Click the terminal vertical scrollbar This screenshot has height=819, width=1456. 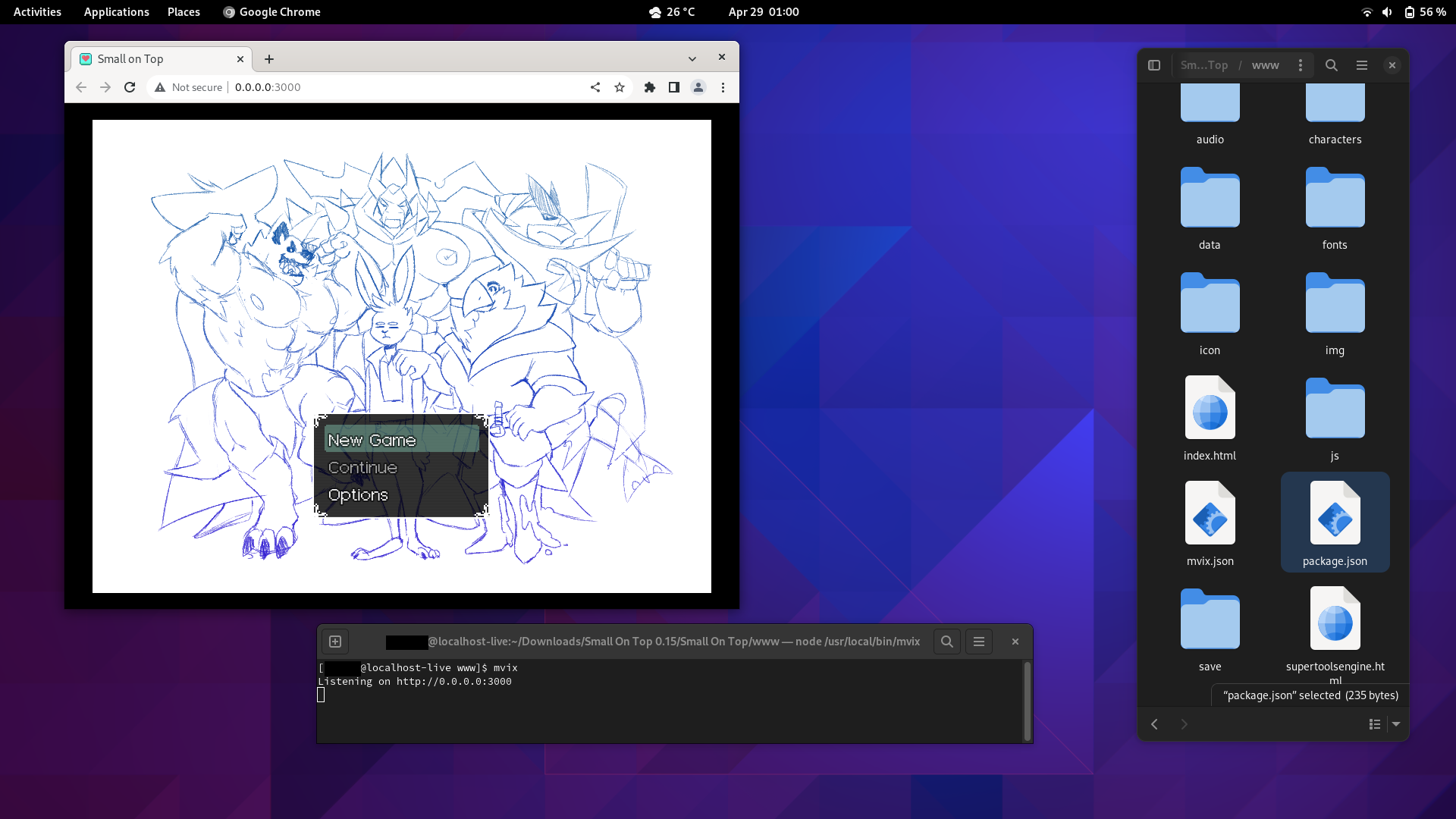pos(1028,700)
